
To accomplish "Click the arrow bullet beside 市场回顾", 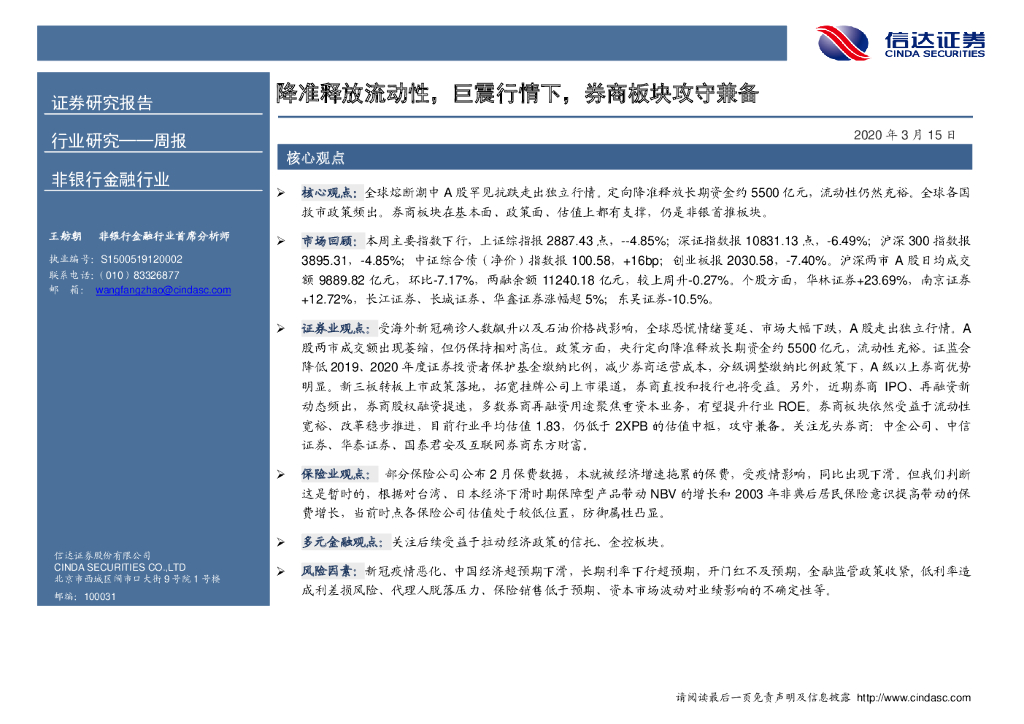I will point(281,241).
